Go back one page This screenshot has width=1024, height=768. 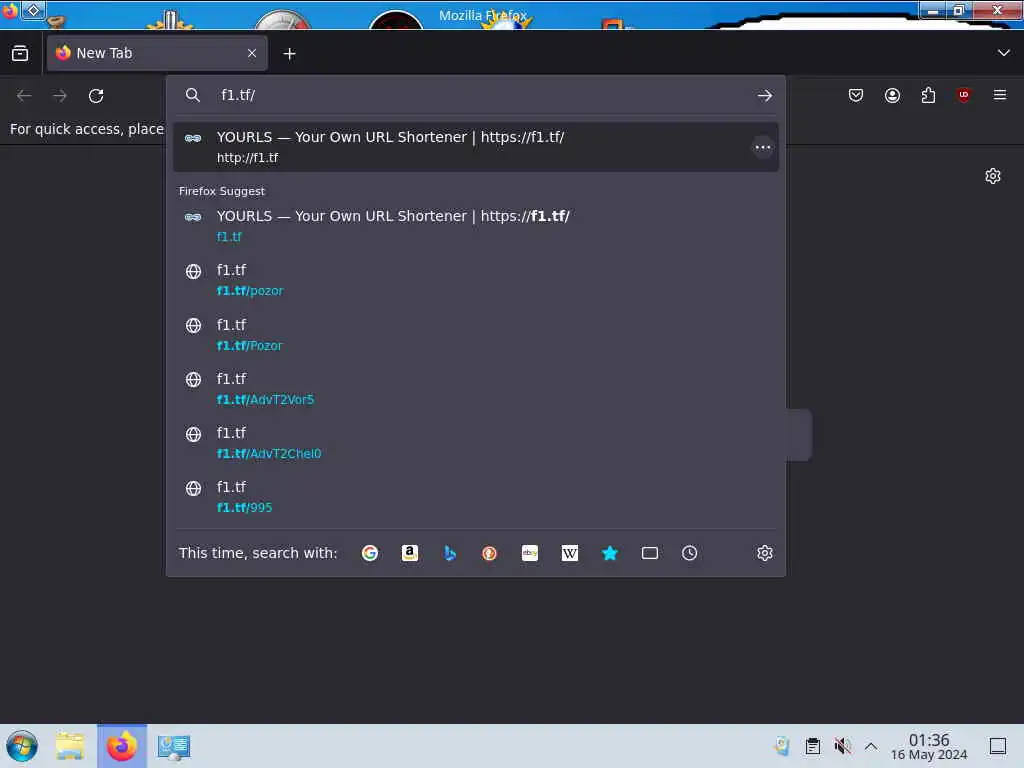[24, 96]
